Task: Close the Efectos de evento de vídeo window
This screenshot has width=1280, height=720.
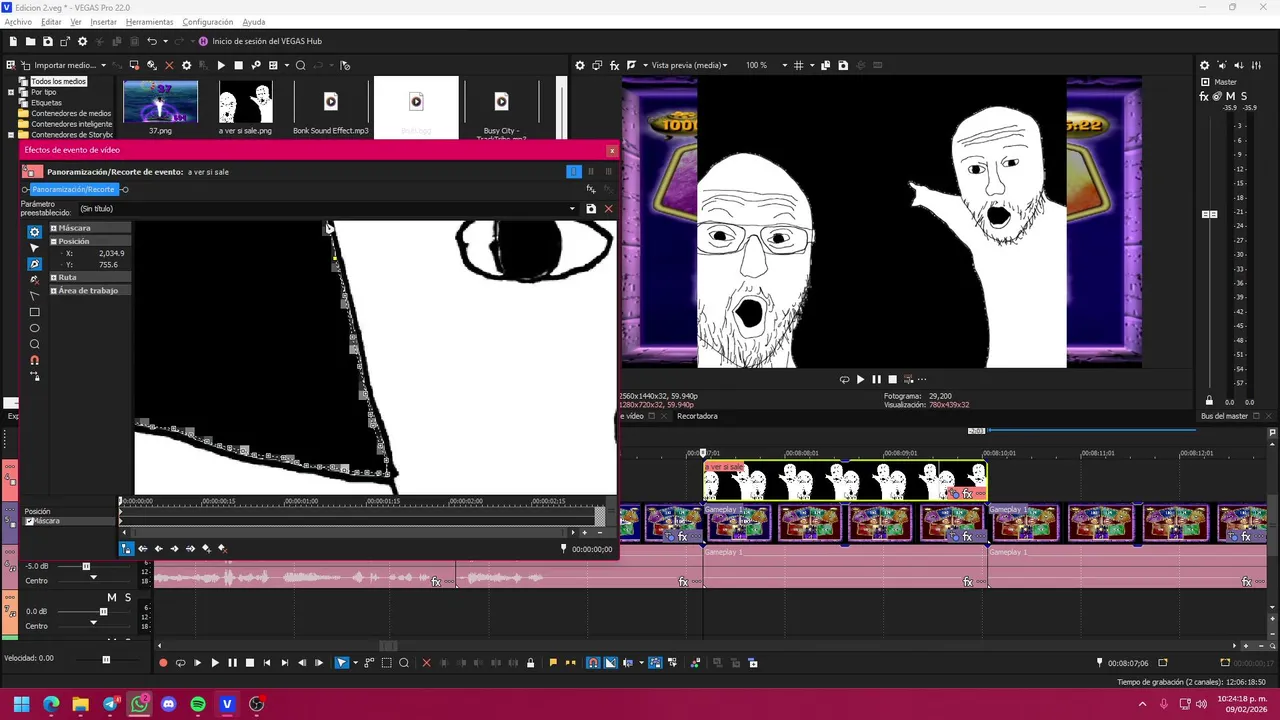Action: [611, 150]
